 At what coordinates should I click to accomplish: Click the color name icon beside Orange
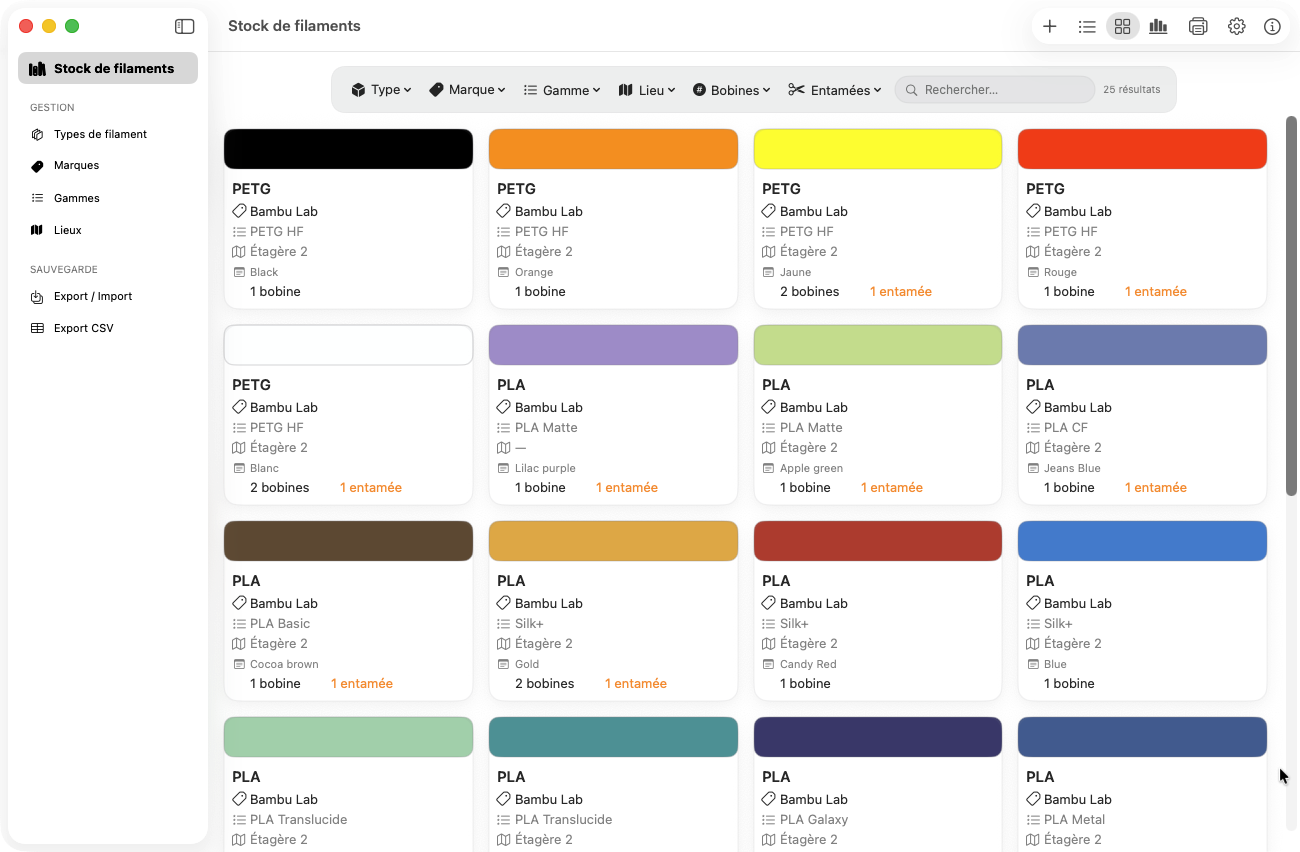504,272
